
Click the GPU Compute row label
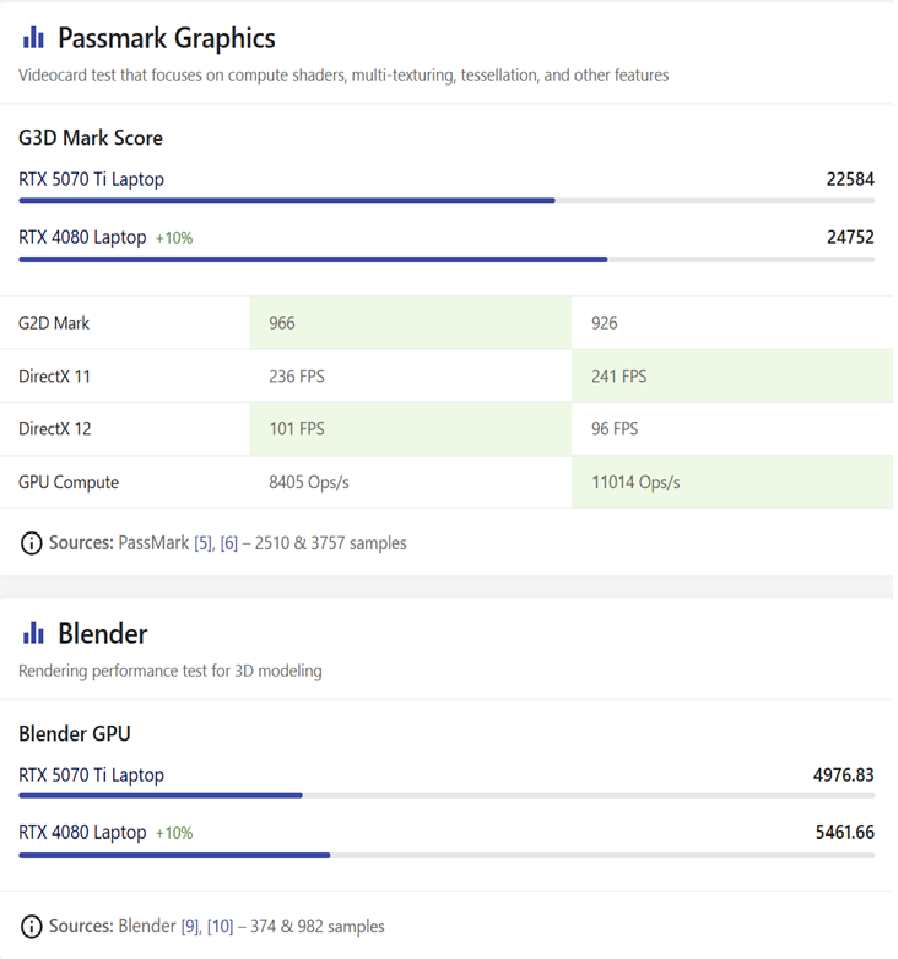(x=69, y=483)
